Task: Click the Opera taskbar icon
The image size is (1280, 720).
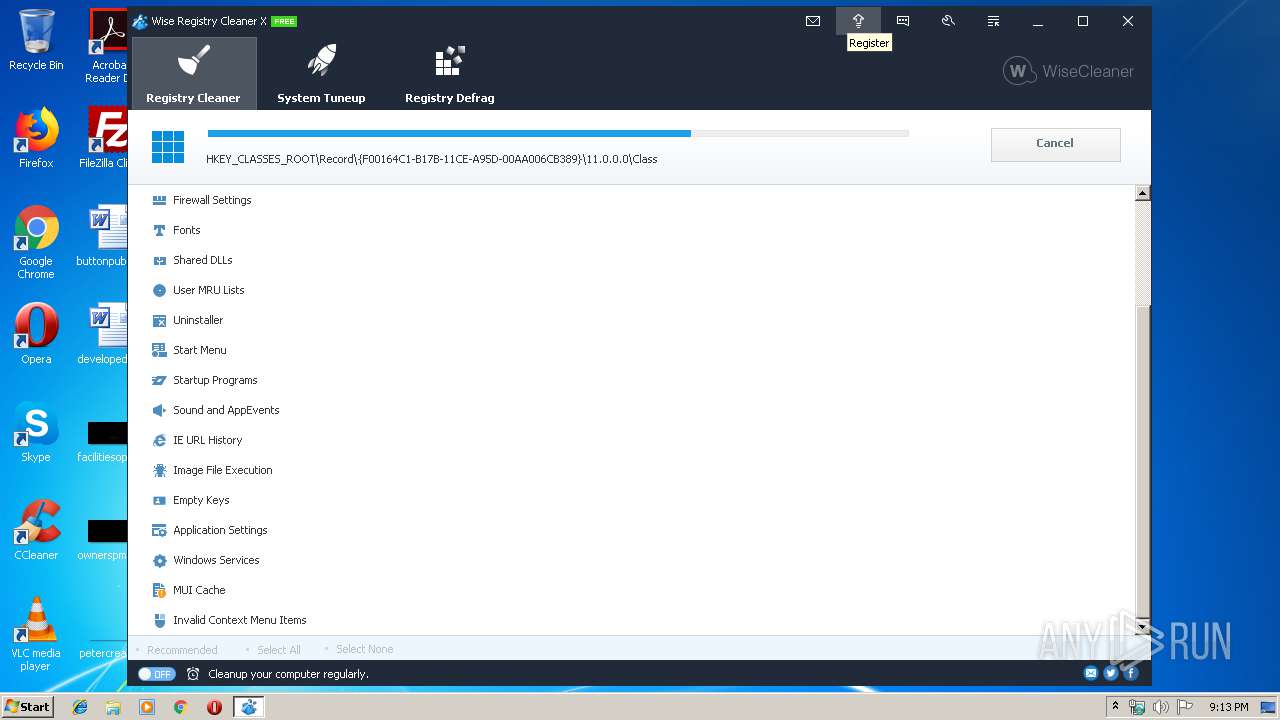Action: point(214,707)
